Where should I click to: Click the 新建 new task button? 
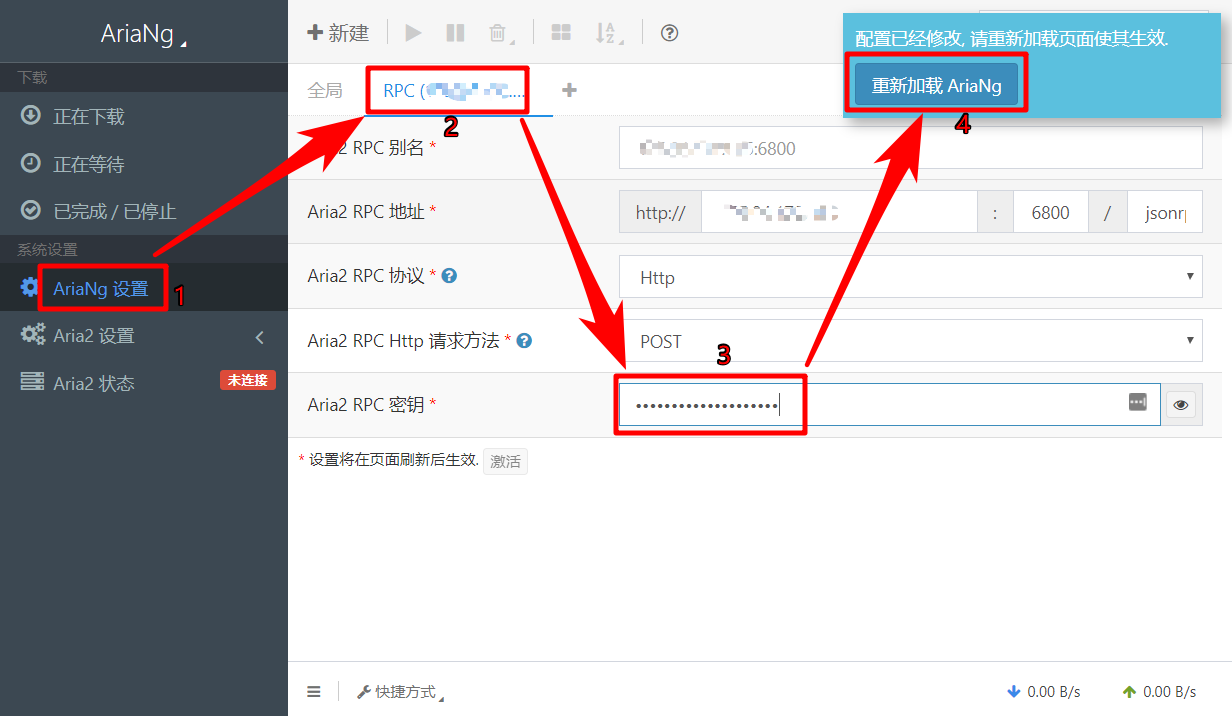click(x=338, y=33)
